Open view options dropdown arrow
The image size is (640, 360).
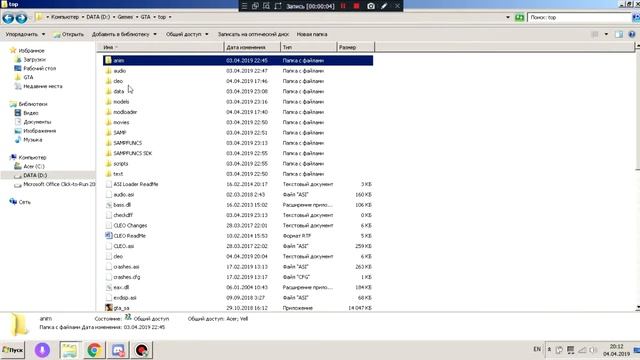(606, 34)
